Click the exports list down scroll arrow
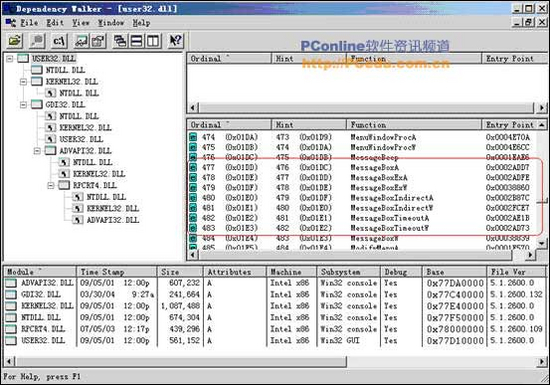Image resolution: width=550 pixels, height=385 pixels. (542, 243)
